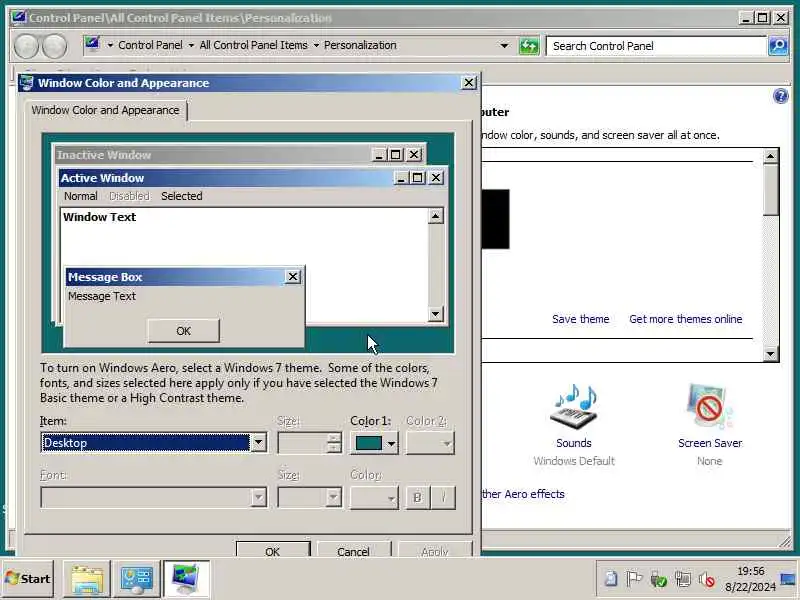800x600 pixels.
Task: Click Message Text in the preview
Action: [102, 296]
